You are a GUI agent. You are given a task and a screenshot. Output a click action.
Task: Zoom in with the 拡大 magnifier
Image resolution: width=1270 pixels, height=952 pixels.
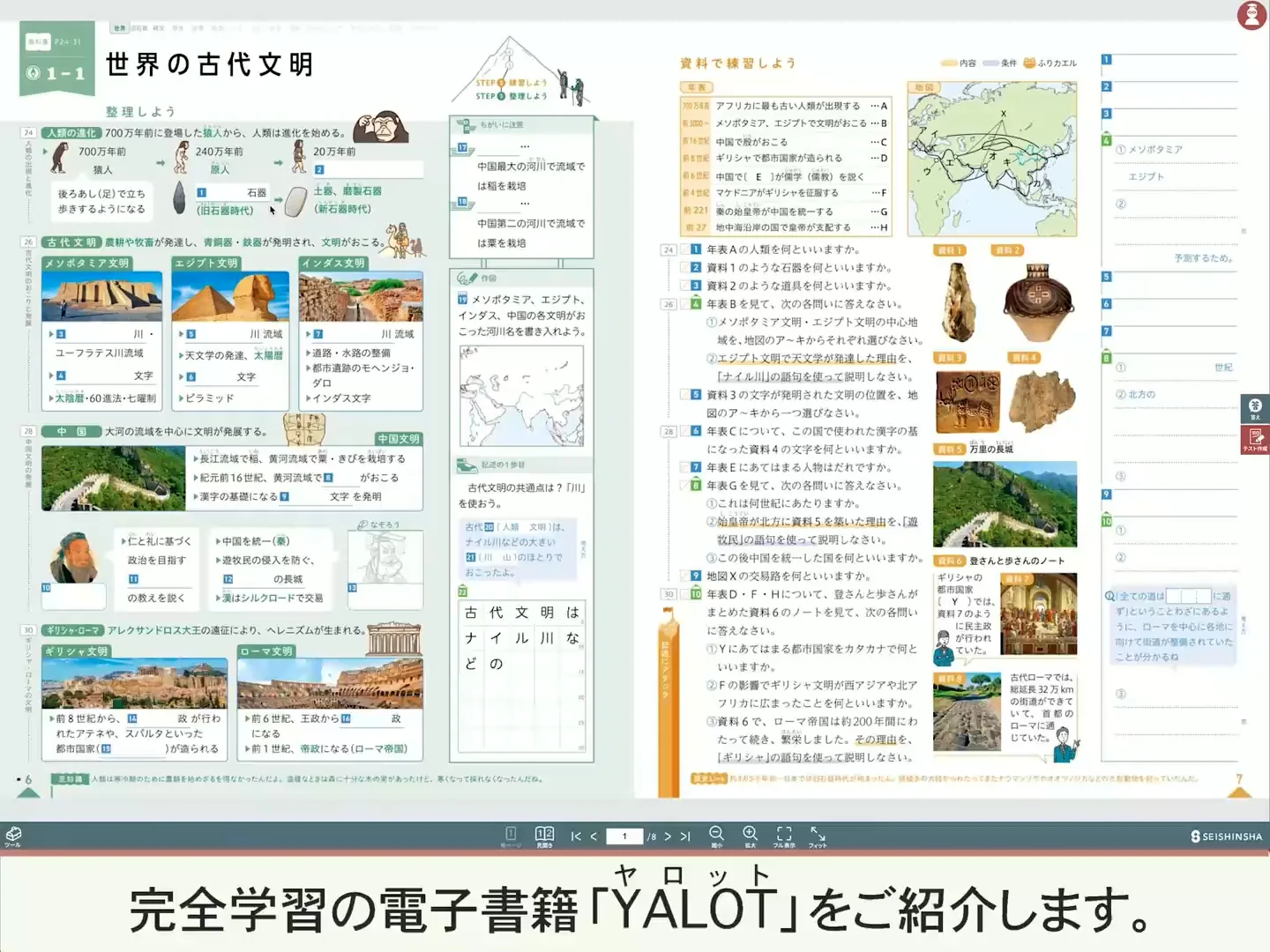750,836
